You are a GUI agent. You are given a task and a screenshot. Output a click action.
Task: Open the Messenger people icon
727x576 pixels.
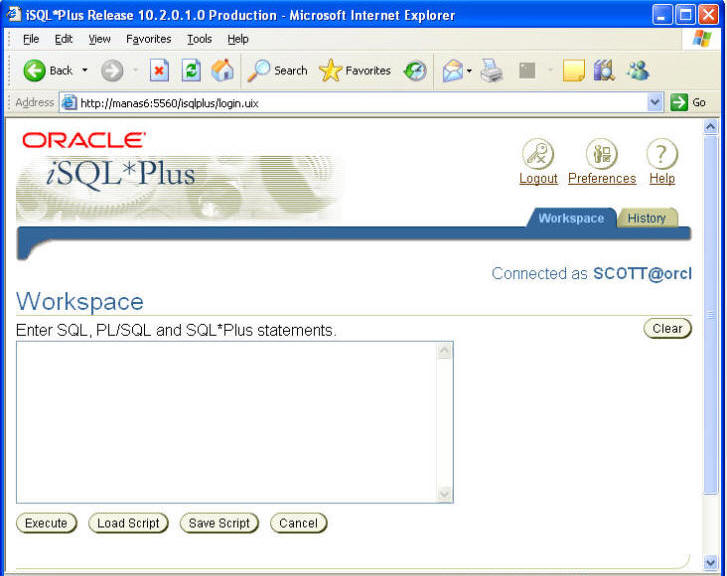click(x=638, y=70)
